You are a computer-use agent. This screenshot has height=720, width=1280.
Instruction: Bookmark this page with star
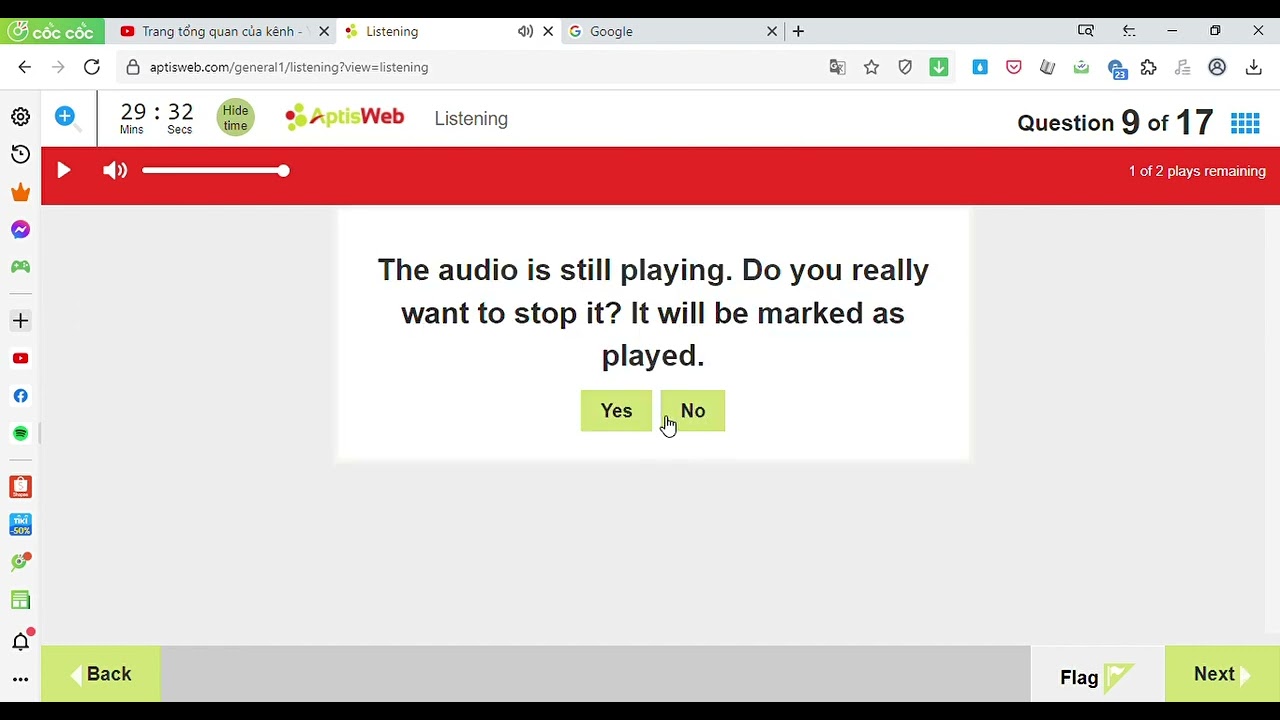872,67
